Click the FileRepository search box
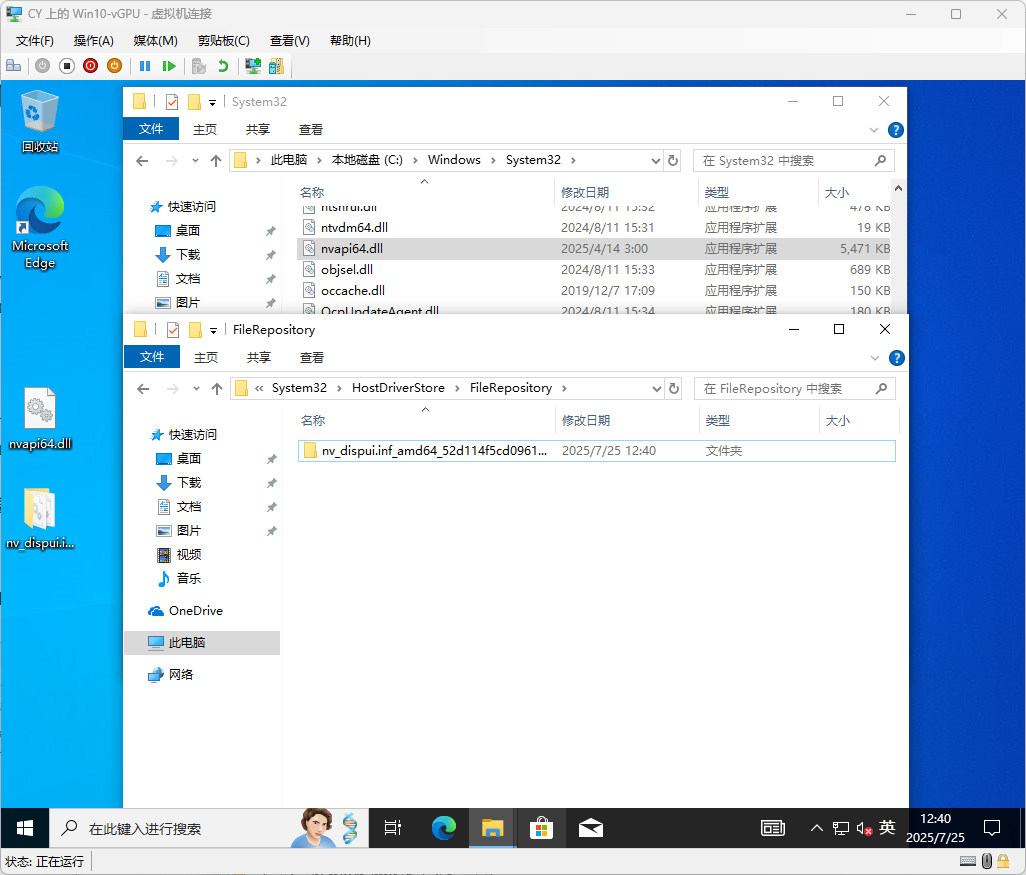Screen dimensions: 1026x875 (785, 388)
